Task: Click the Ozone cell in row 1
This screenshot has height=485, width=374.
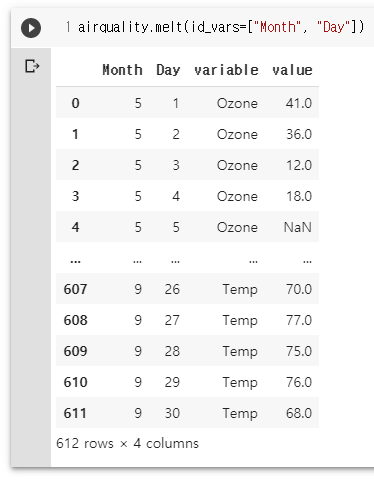Action: coord(237,134)
